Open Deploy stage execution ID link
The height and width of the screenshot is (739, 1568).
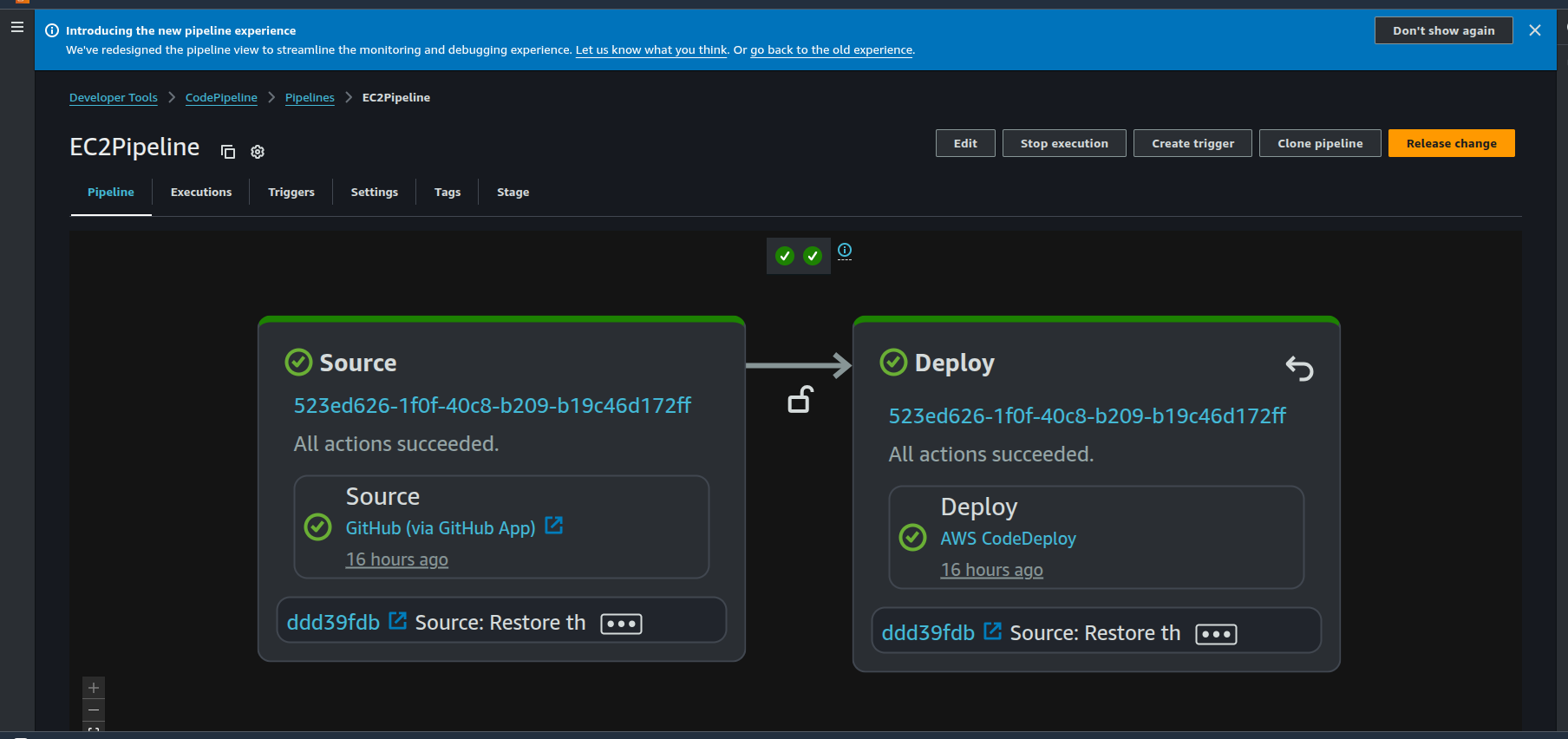pyautogui.click(x=1088, y=416)
